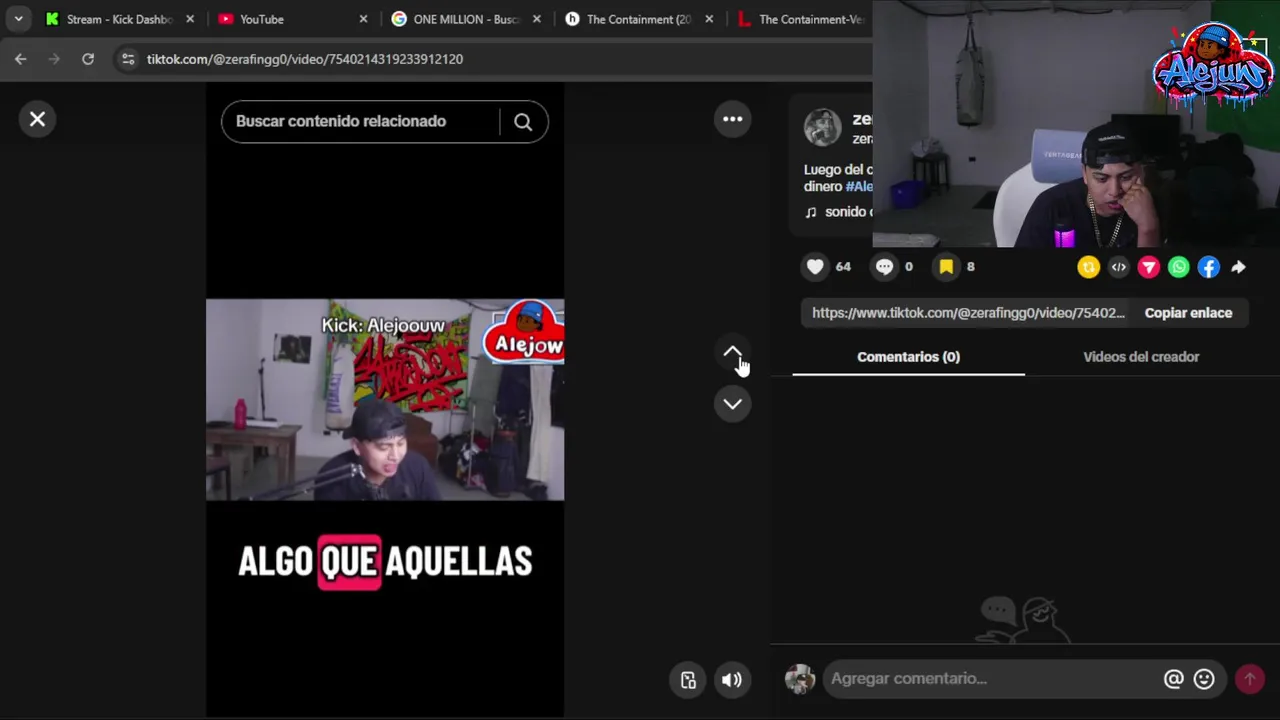Screen dimensions: 1280x720
Task: Click the browser forward arrow
Action: [x=54, y=59]
